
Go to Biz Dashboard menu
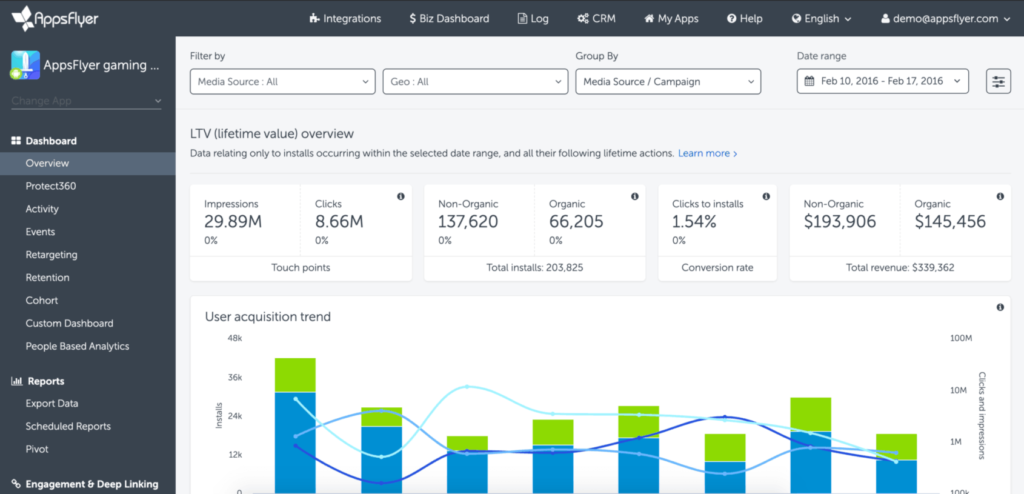point(449,19)
